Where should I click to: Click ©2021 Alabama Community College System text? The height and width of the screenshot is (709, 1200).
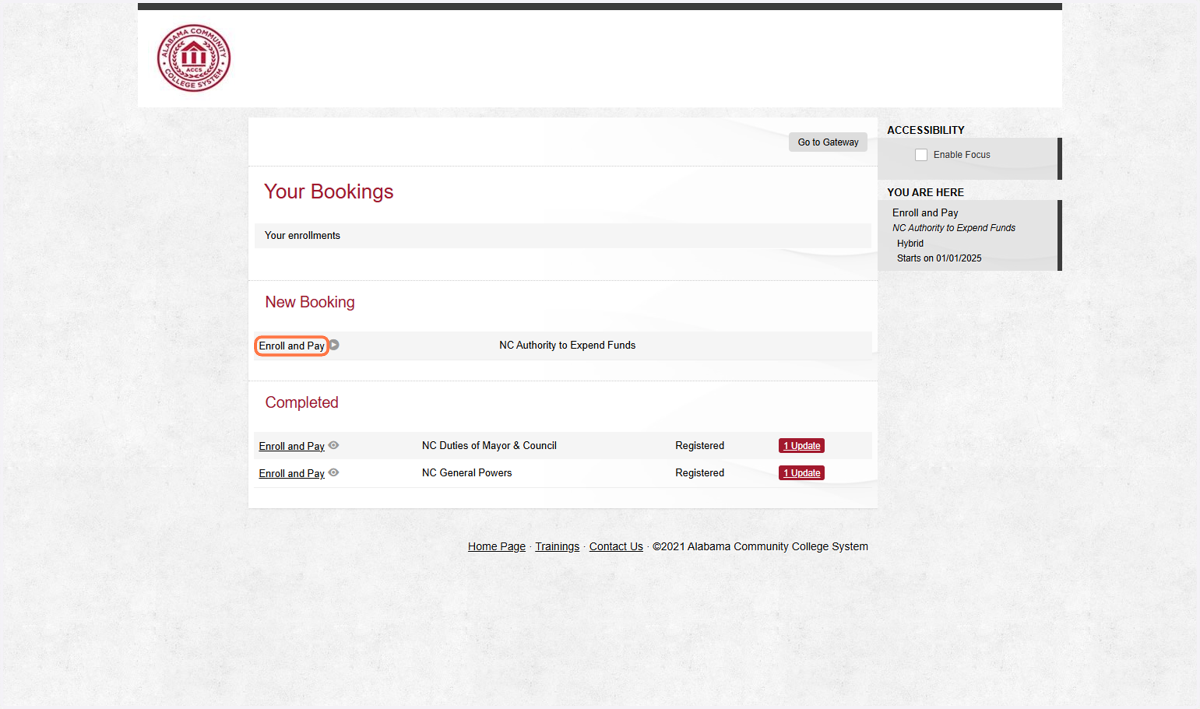point(760,546)
